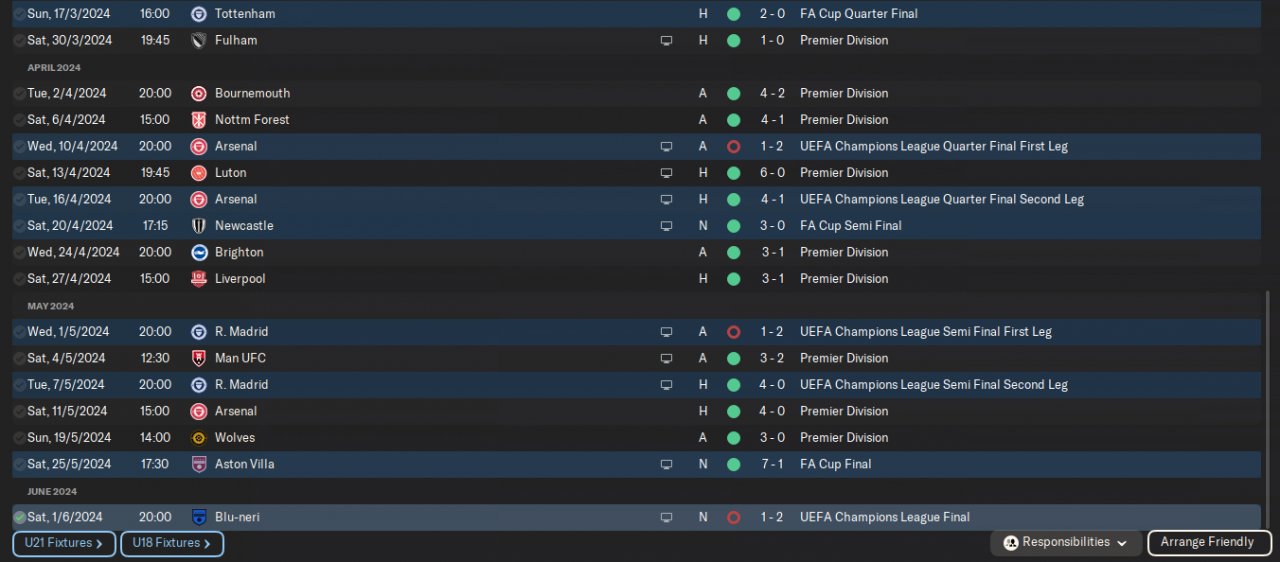The height and width of the screenshot is (562, 1280).
Task: Click the vertical scrollbar on the fixtures list
Action: click(1267, 400)
